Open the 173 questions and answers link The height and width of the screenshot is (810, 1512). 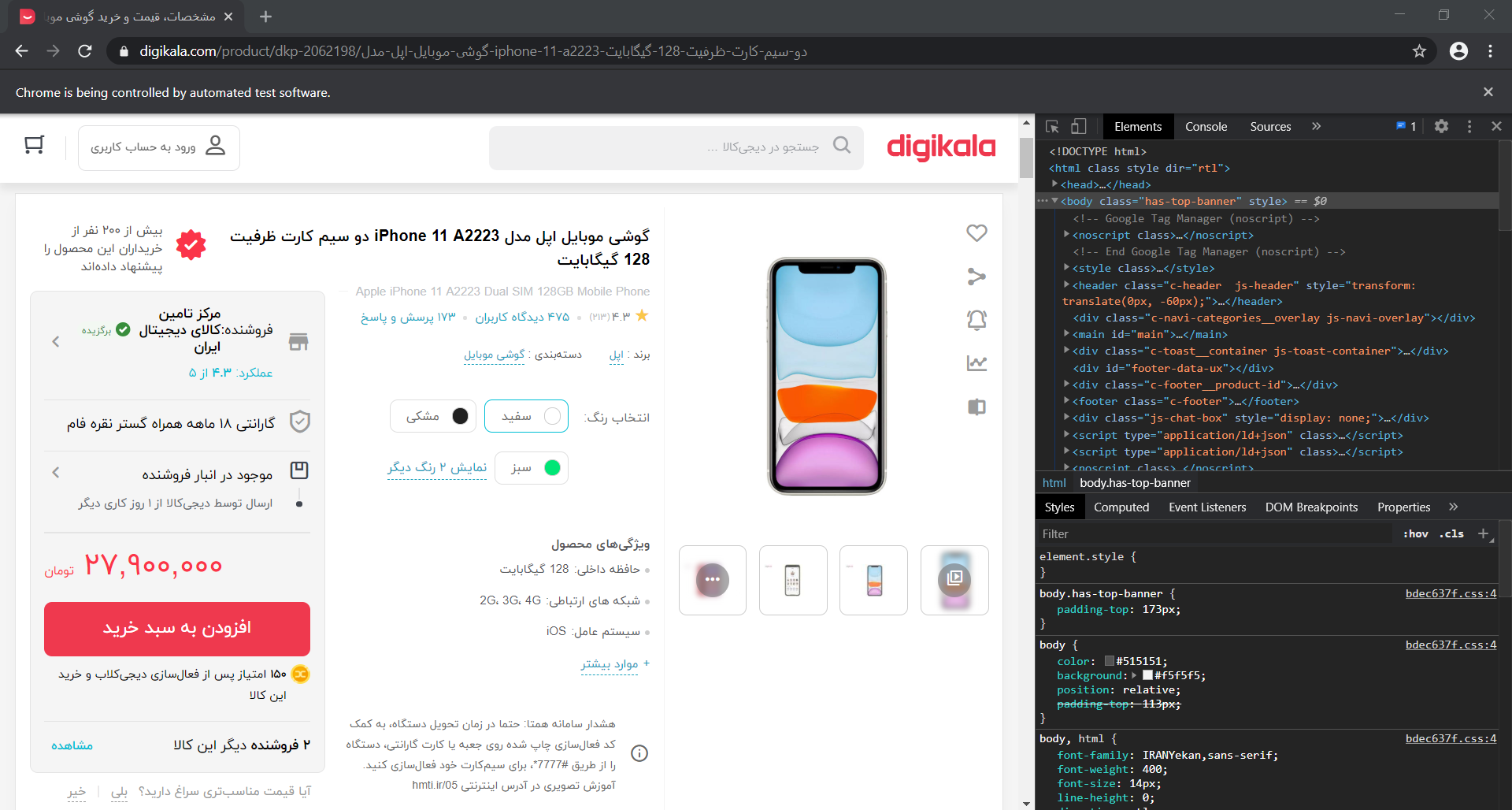click(408, 317)
